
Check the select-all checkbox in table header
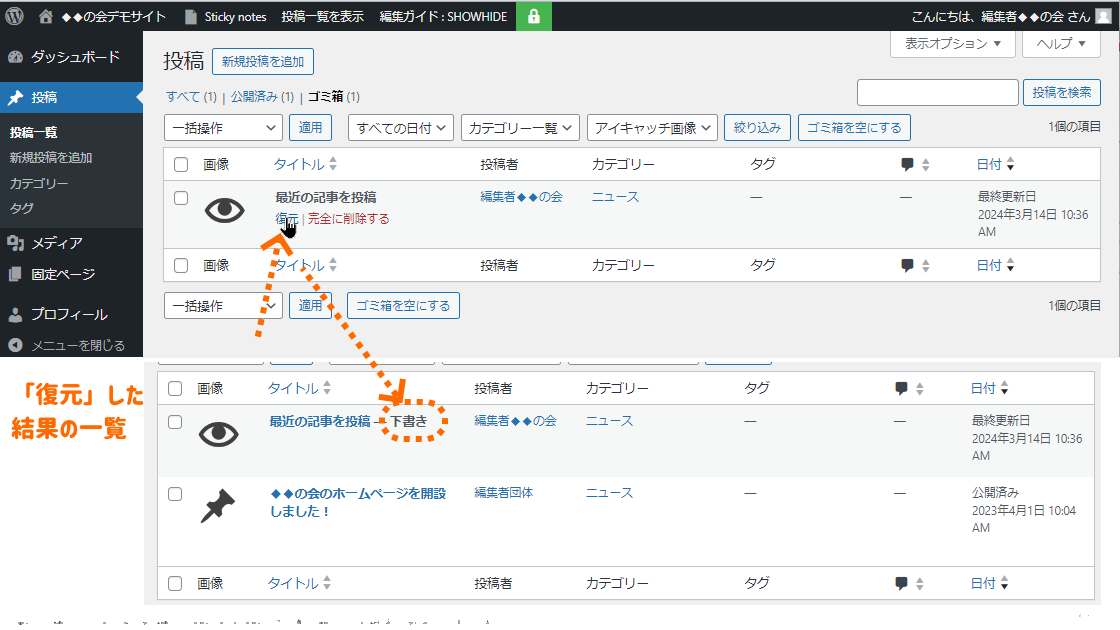[181, 165]
